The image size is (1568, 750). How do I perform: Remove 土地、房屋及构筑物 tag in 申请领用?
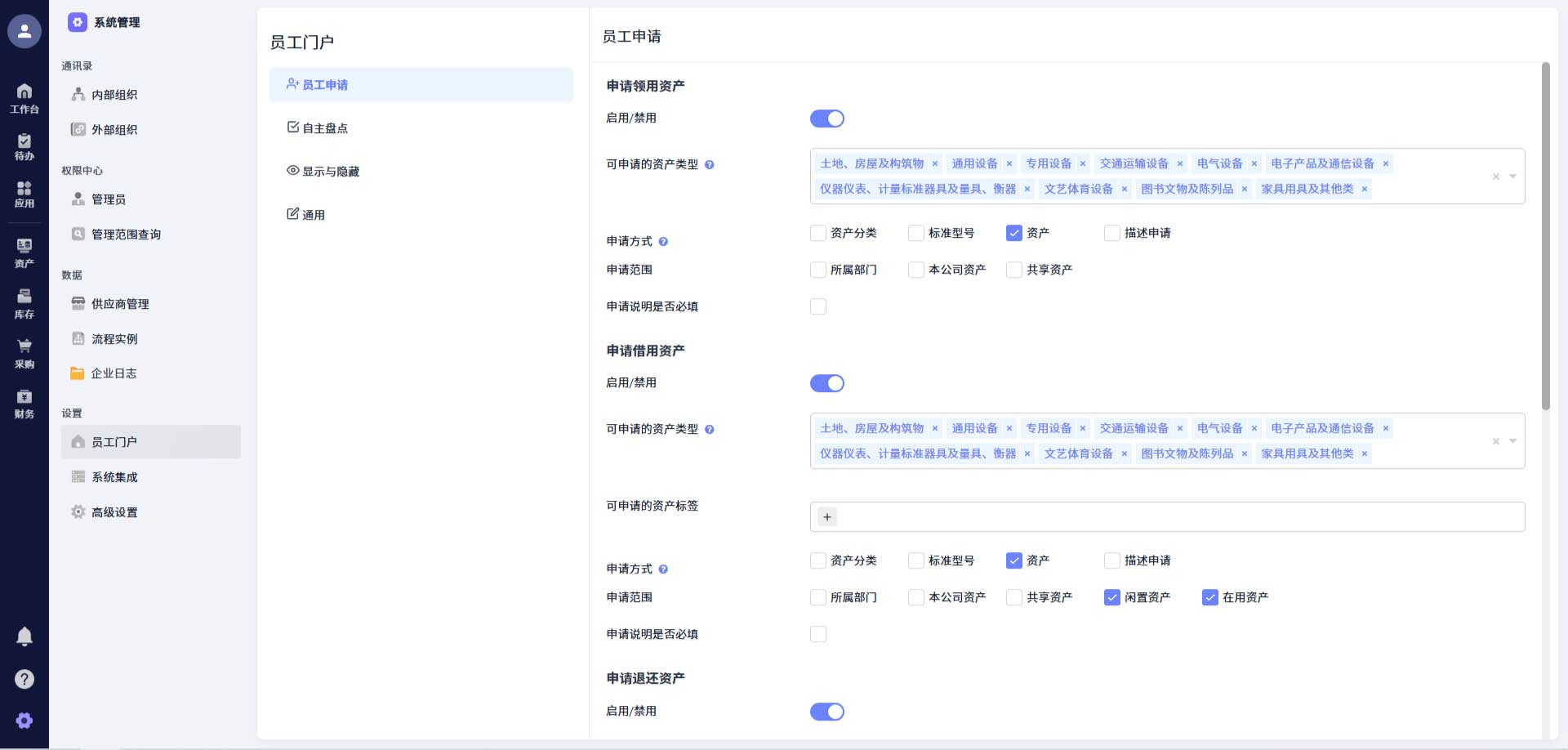[935, 163]
